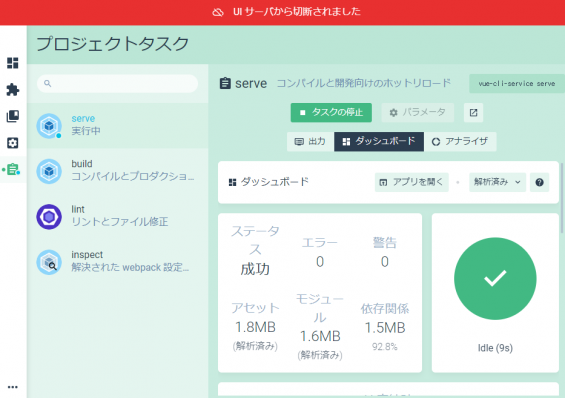Focus the task search field

[117, 84]
